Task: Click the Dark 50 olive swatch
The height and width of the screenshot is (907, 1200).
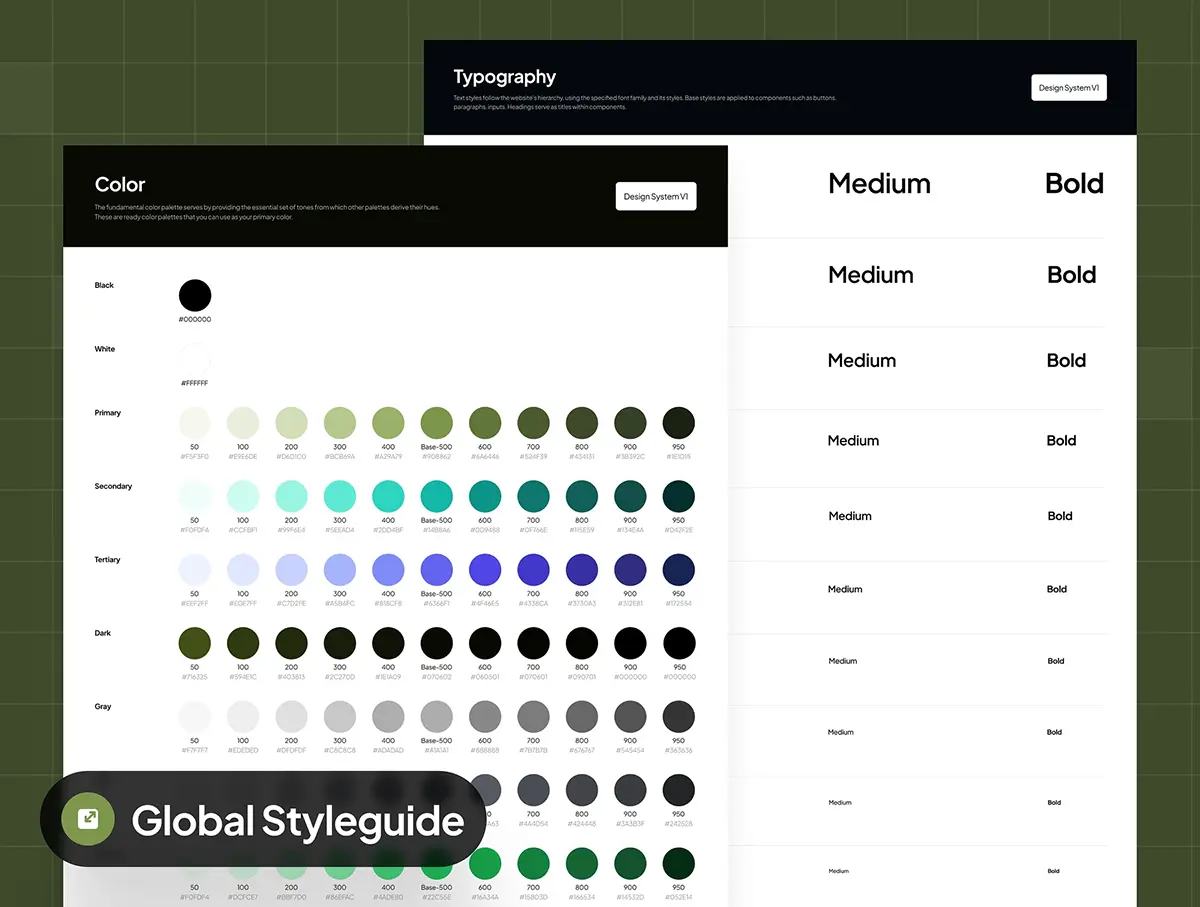Action: (x=195, y=643)
